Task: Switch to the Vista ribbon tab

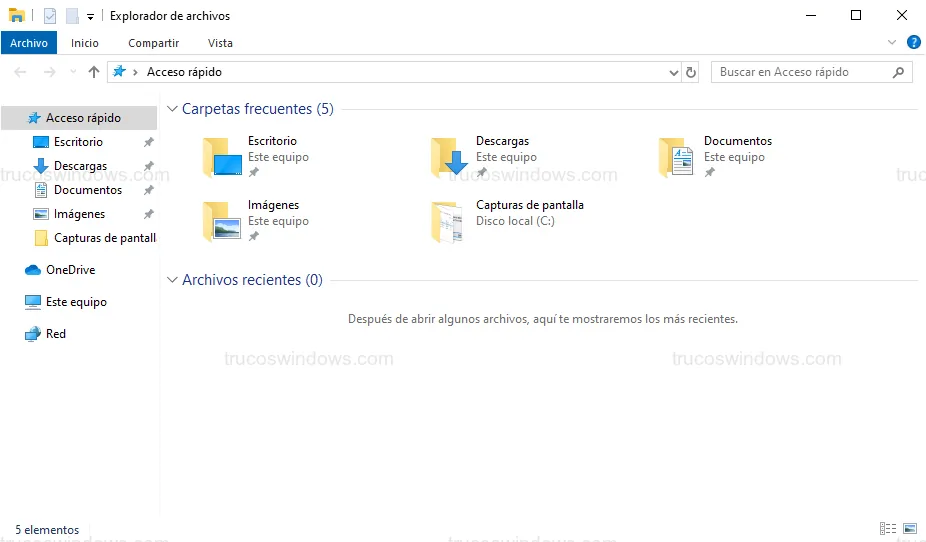Action: 220,43
